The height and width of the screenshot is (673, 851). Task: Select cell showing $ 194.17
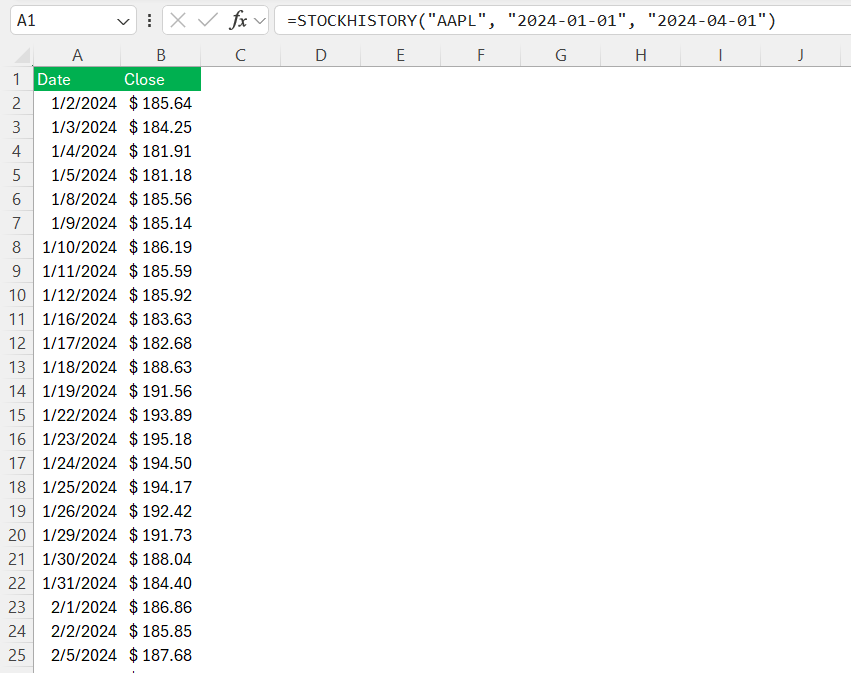pyautogui.click(x=161, y=487)
